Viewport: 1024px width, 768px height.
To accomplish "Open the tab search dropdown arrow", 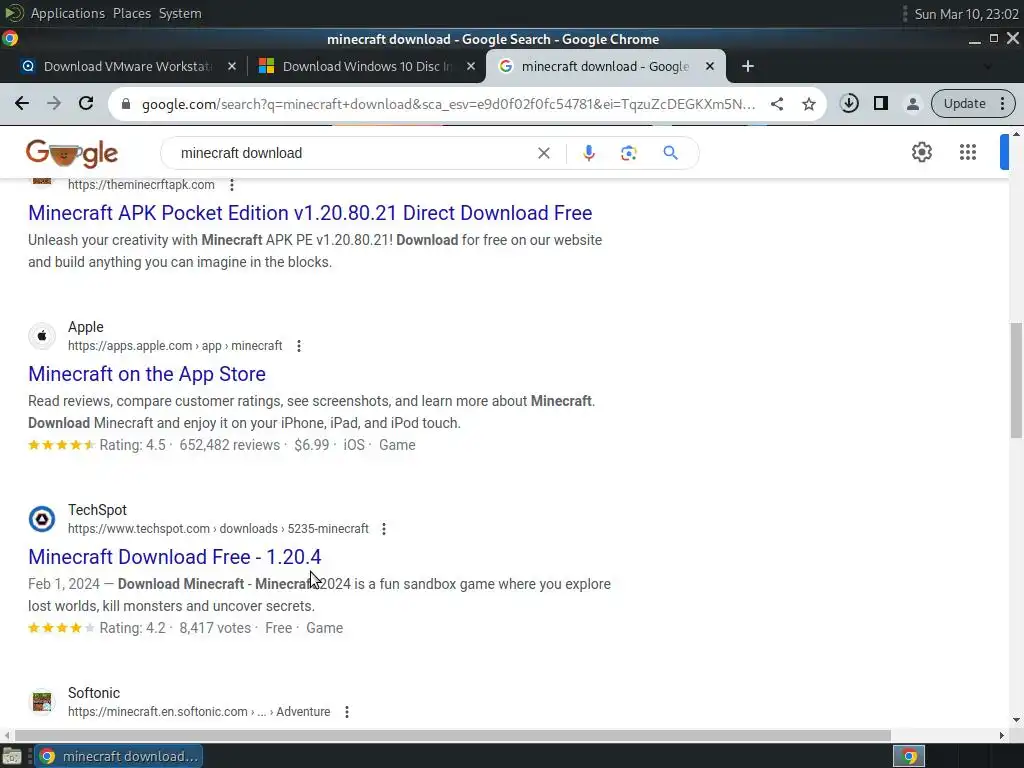I will pos(987,66).
